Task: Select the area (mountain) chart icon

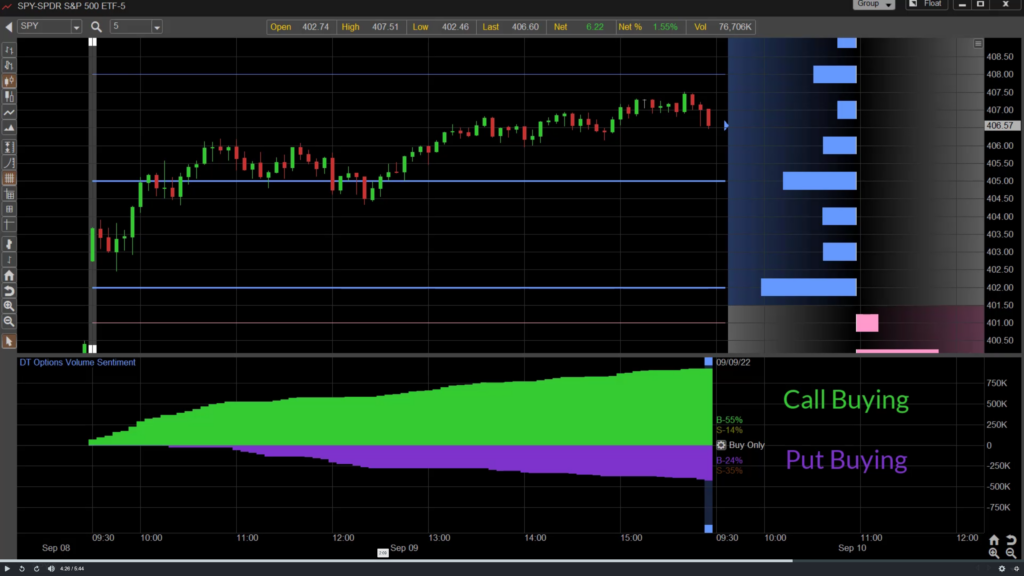Action: click(x=9, y=128)
